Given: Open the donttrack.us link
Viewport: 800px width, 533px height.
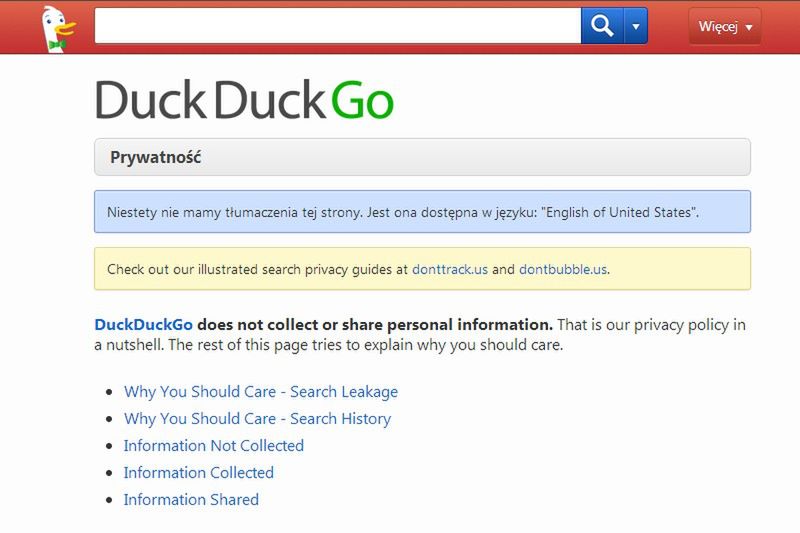Looking at the screenshot, I should tap(449, 269).
